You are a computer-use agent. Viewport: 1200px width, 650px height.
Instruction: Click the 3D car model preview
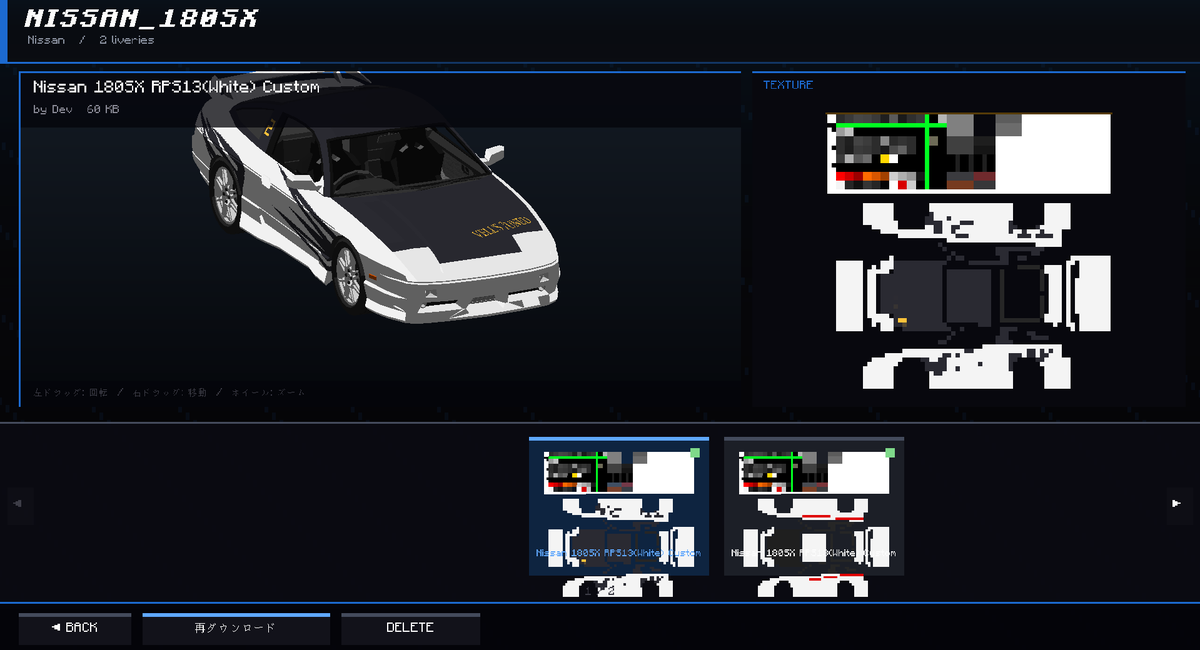375,200
